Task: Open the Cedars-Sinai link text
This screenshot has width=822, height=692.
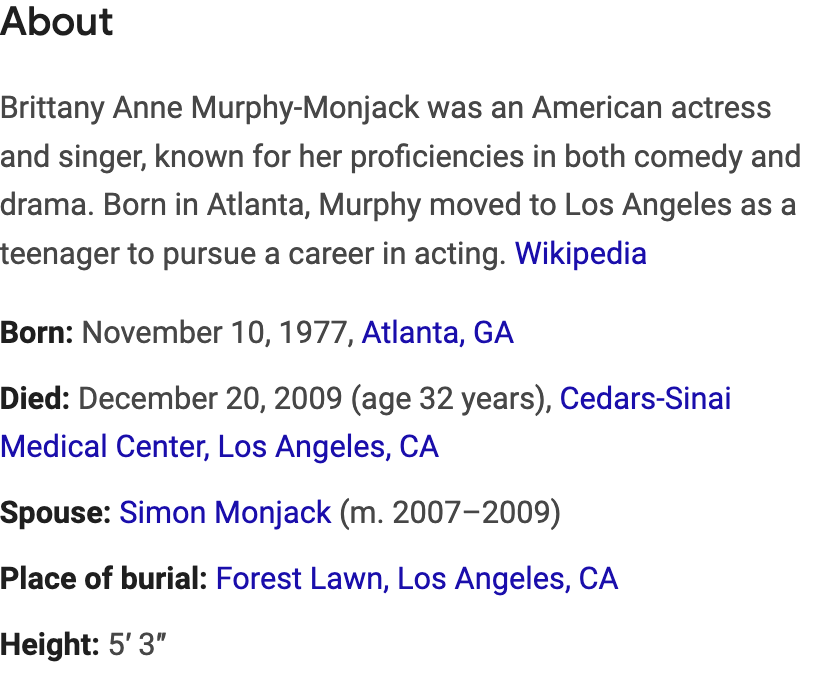Action: (645, 399)
